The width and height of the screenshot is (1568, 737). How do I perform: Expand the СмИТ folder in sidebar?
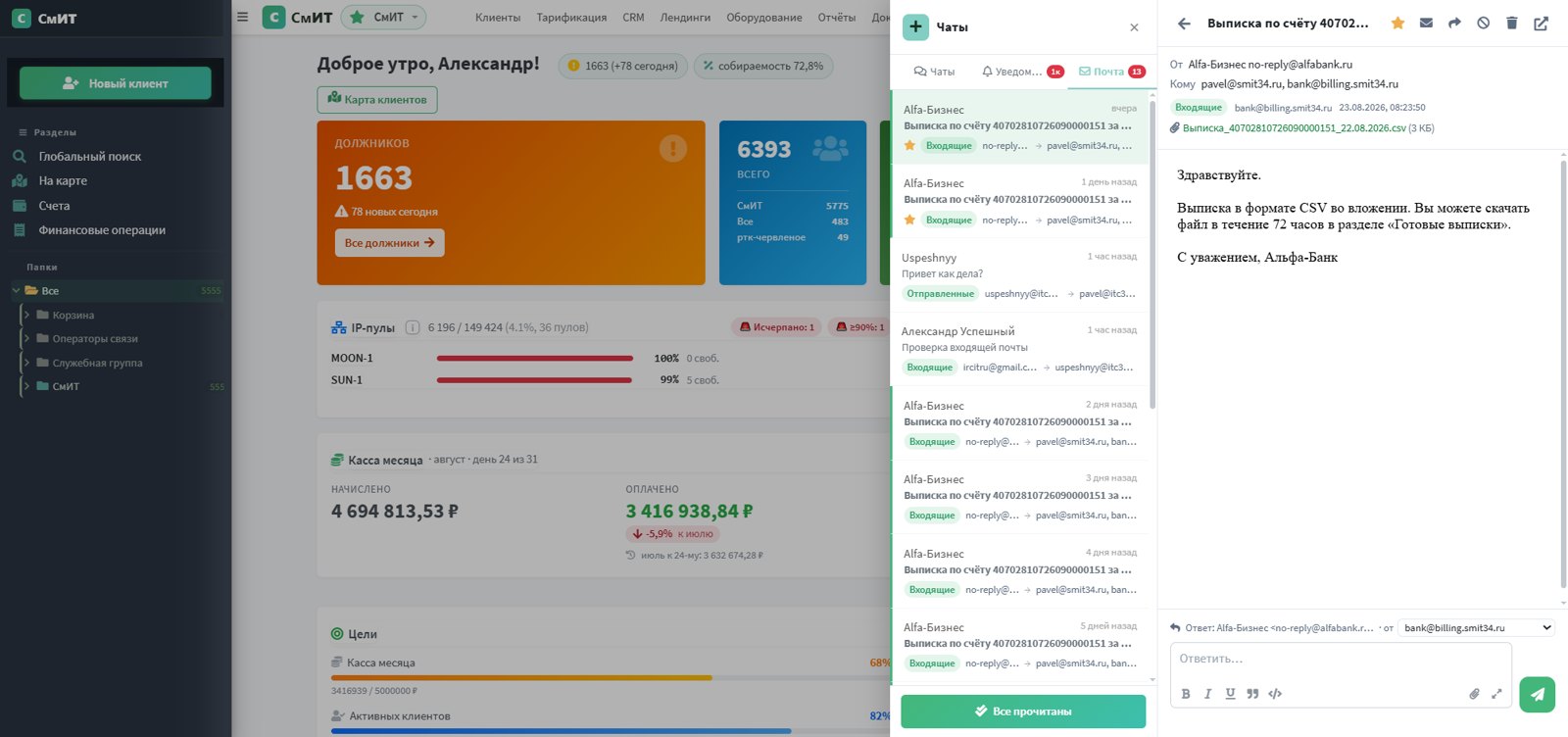pyautogui.click(x=26, y=386)
